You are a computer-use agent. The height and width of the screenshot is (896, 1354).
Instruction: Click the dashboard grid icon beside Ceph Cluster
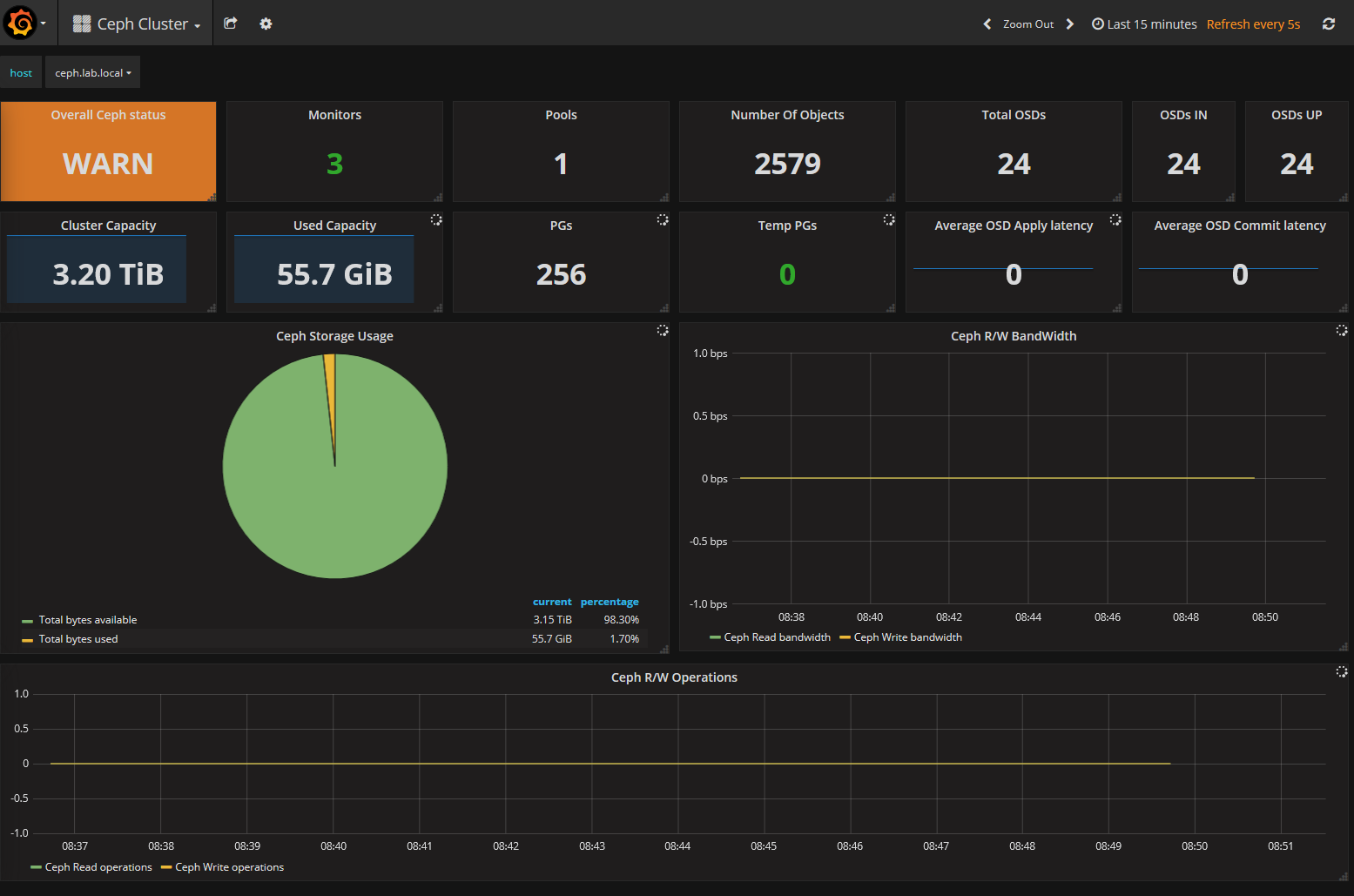coord(82,24)
